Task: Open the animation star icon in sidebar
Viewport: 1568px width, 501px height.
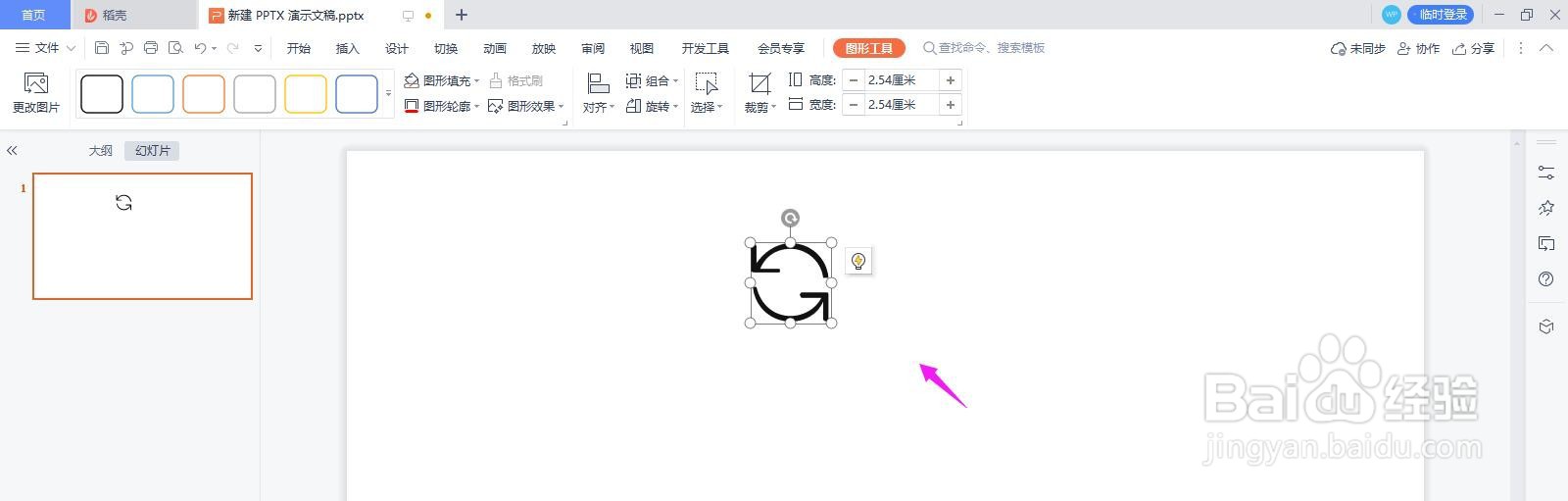Action: coord(1546,208)
